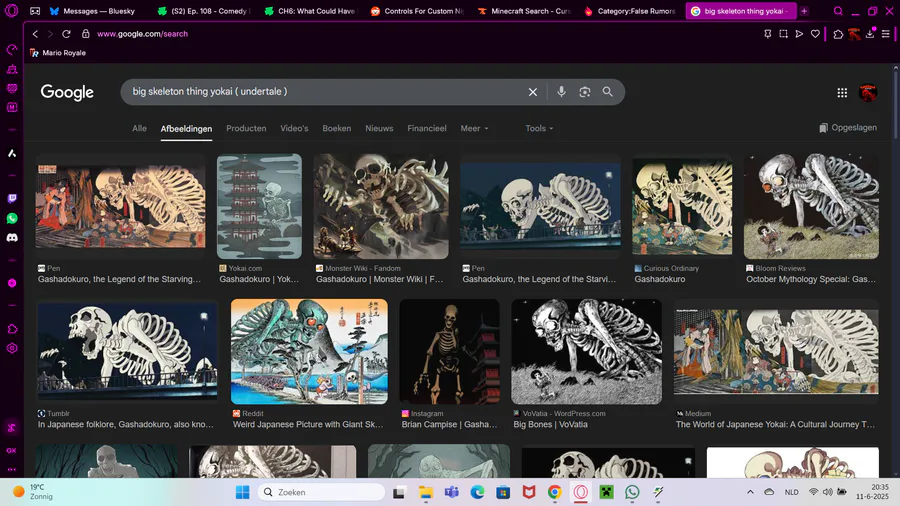Go back to previous page

click(x=35, y=34)
